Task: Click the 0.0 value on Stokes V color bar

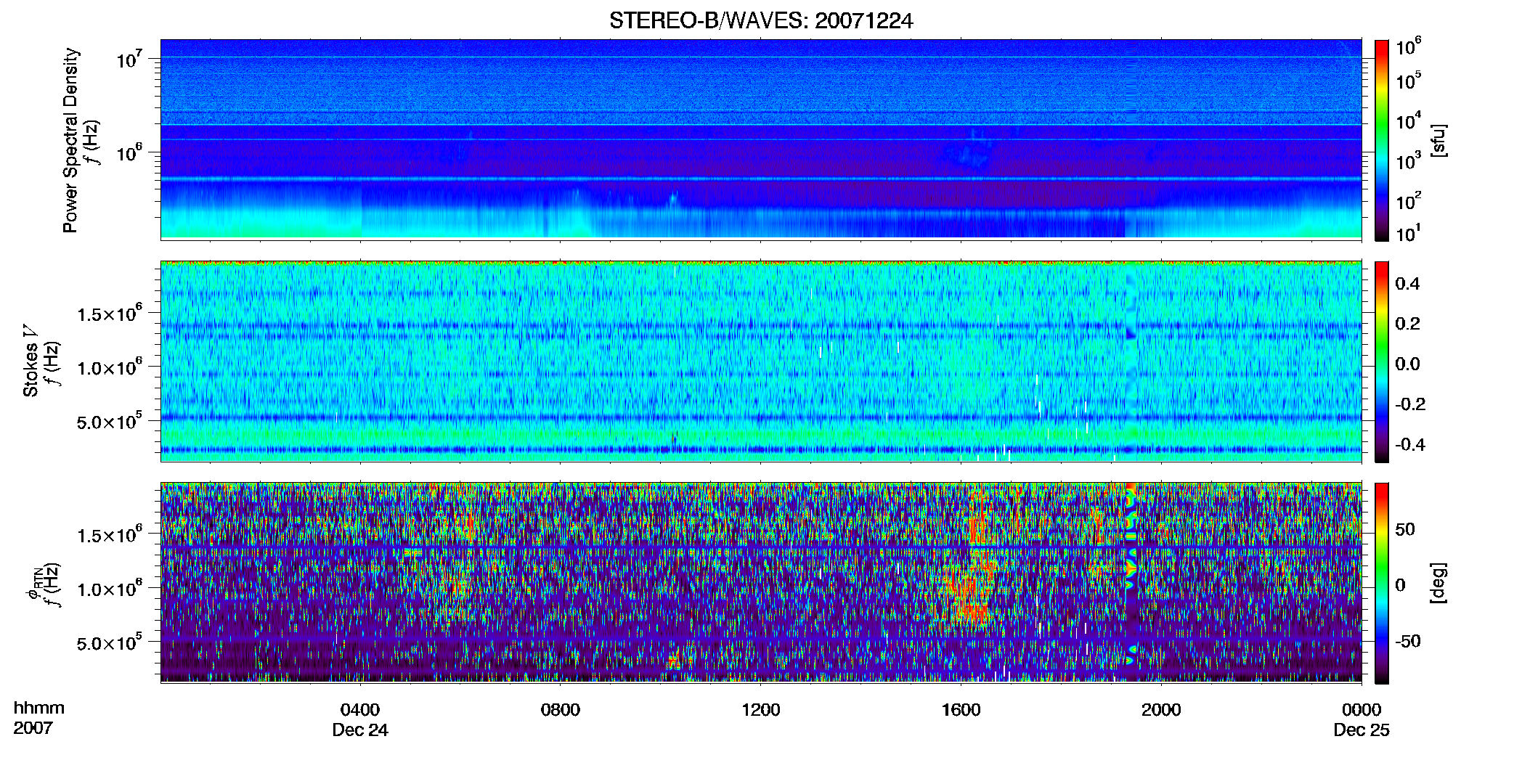Action: (x=1407, y=364)
